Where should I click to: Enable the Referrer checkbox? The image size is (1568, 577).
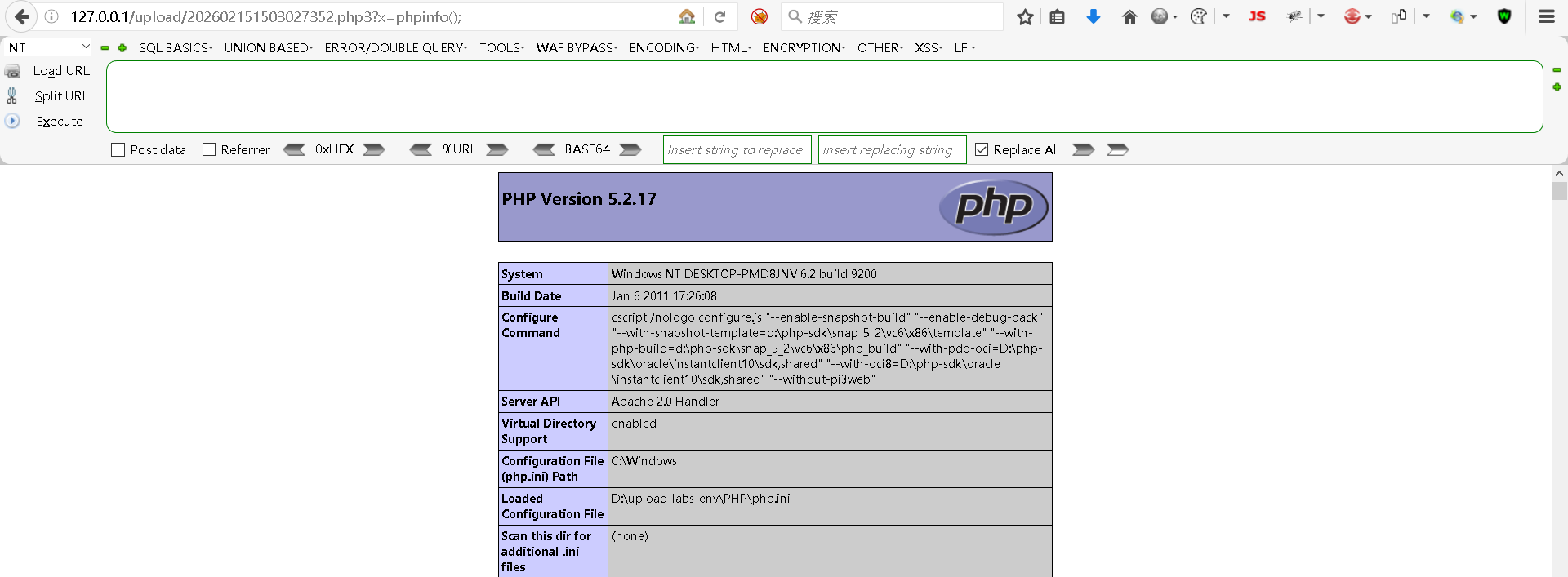(209, 150)
